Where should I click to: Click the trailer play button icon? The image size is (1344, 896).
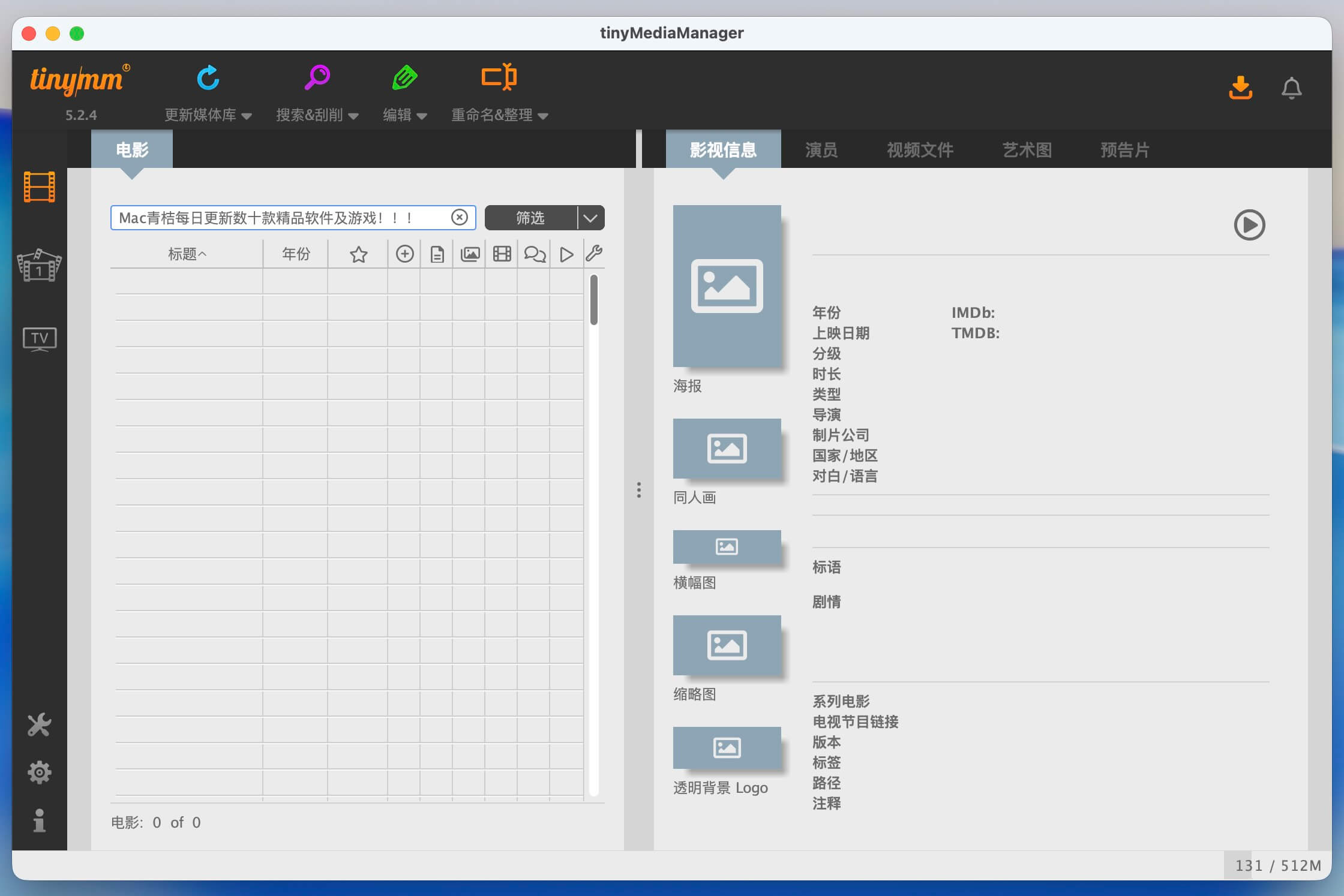coord(1249,225)
